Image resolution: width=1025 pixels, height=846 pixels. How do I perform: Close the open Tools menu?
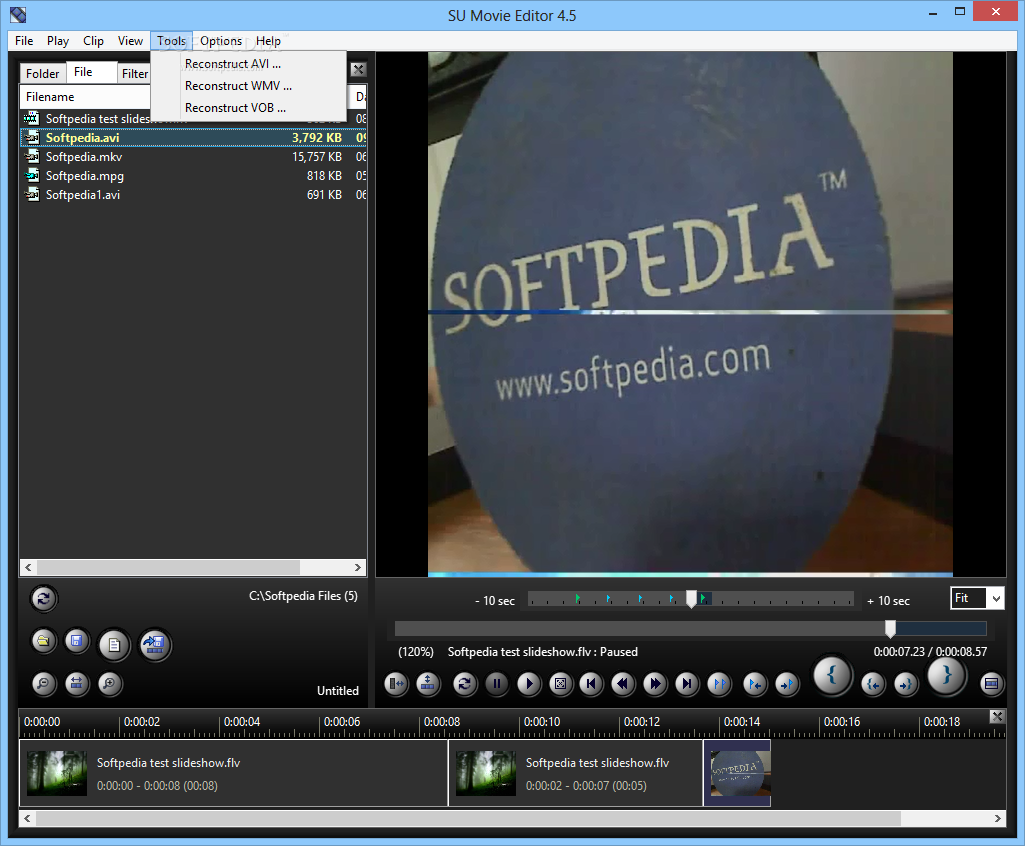pyautogui.click(x=171, y=41)
